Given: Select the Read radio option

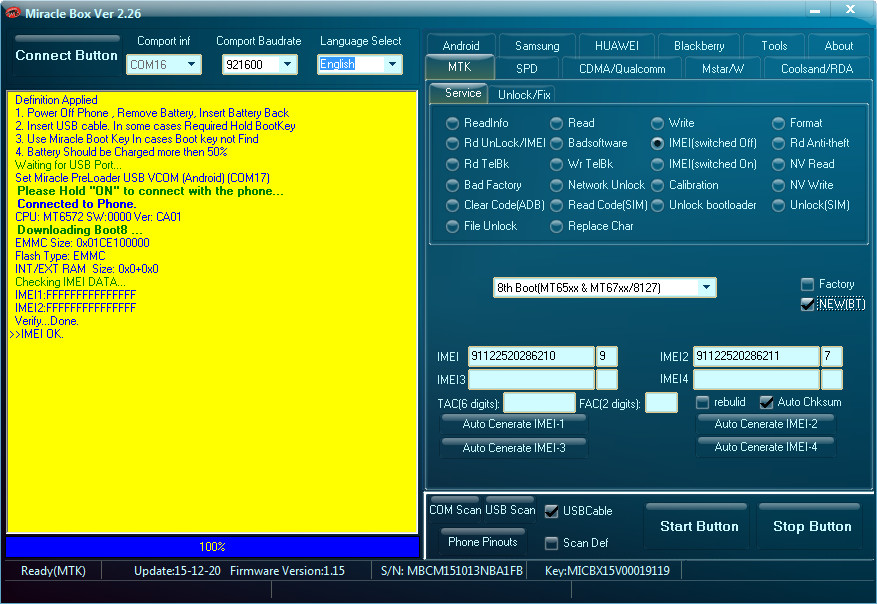Looking at the screenshot, I should click(572, 123).
